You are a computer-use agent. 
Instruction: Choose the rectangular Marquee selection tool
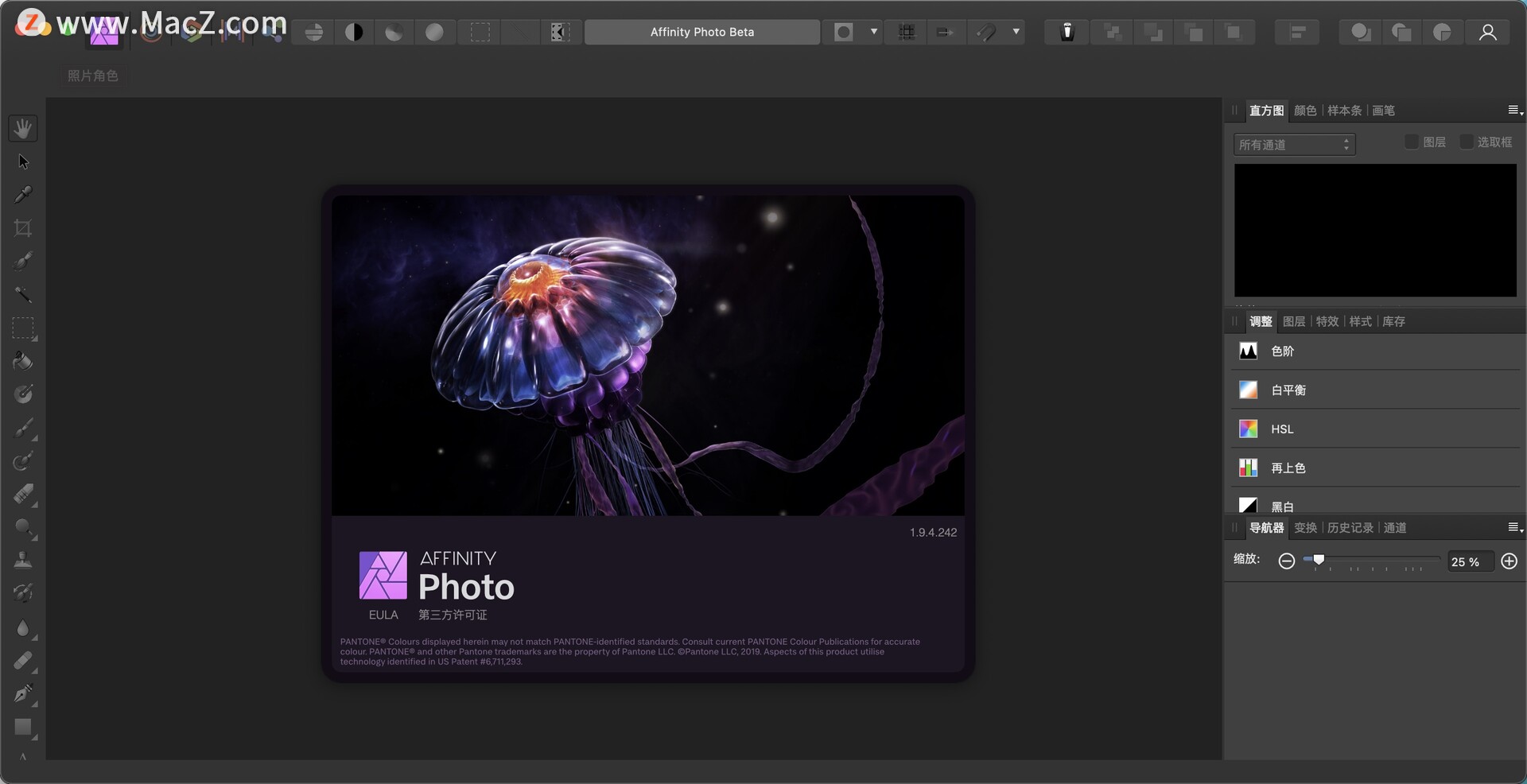(23, 328)
